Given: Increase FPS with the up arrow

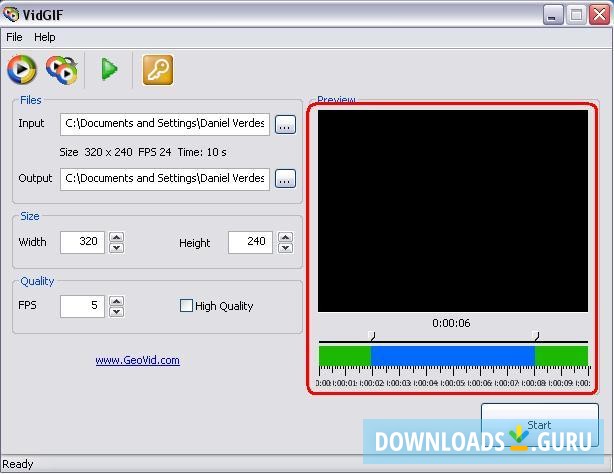Looking at the screenshot, I should [117, 301].
